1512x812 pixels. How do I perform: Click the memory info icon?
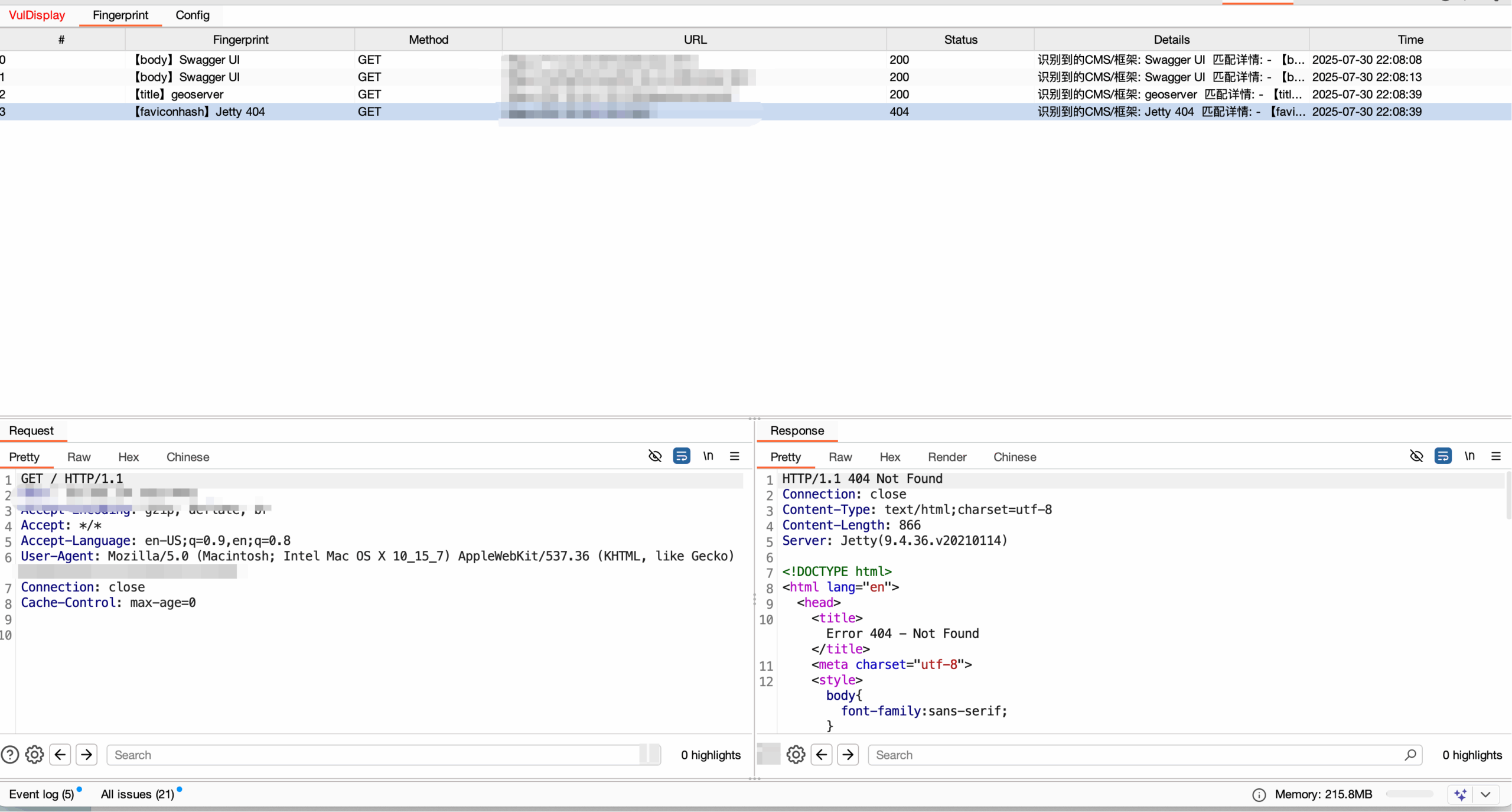pos(1259,795)
